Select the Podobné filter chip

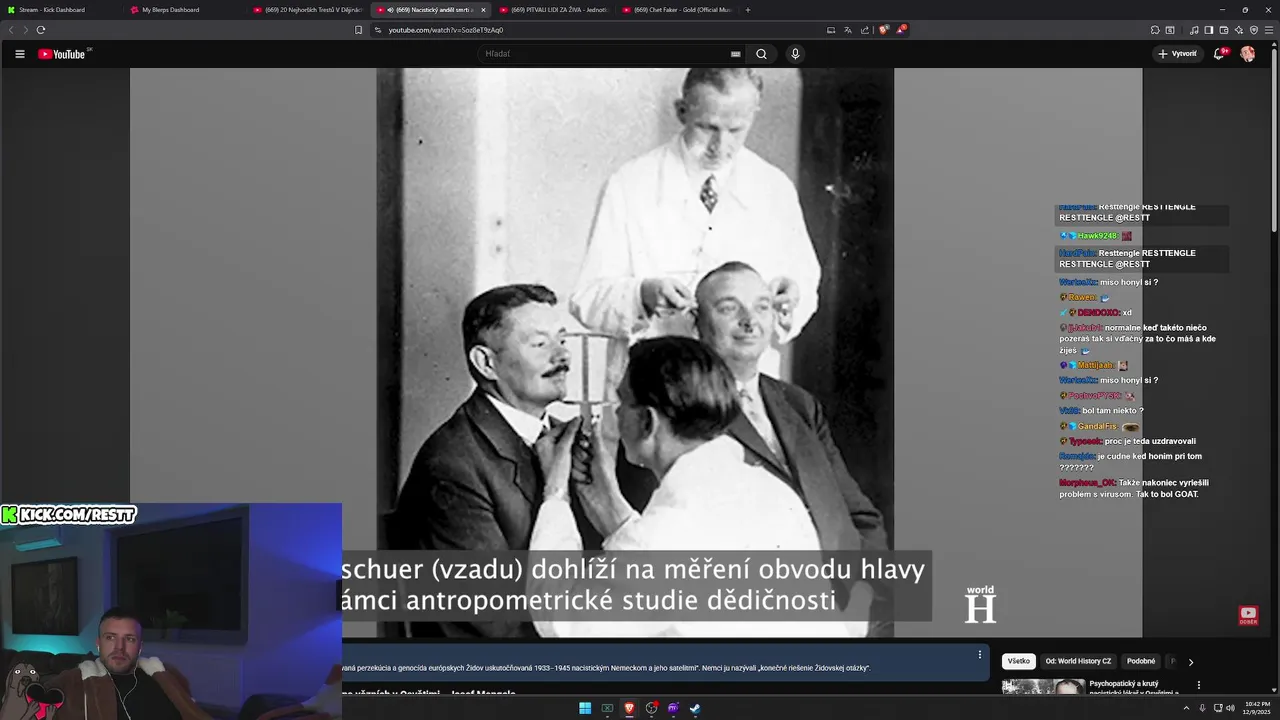[1141, 661]
